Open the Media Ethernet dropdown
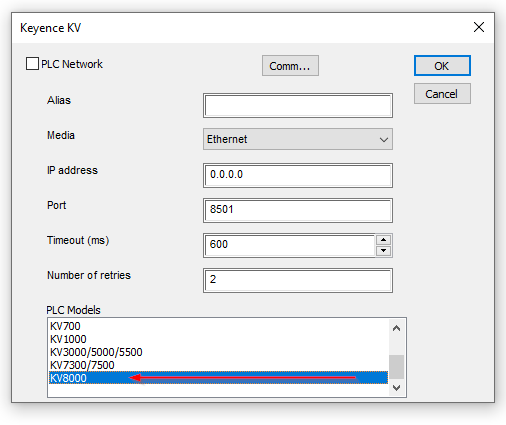 coord(298,139)
